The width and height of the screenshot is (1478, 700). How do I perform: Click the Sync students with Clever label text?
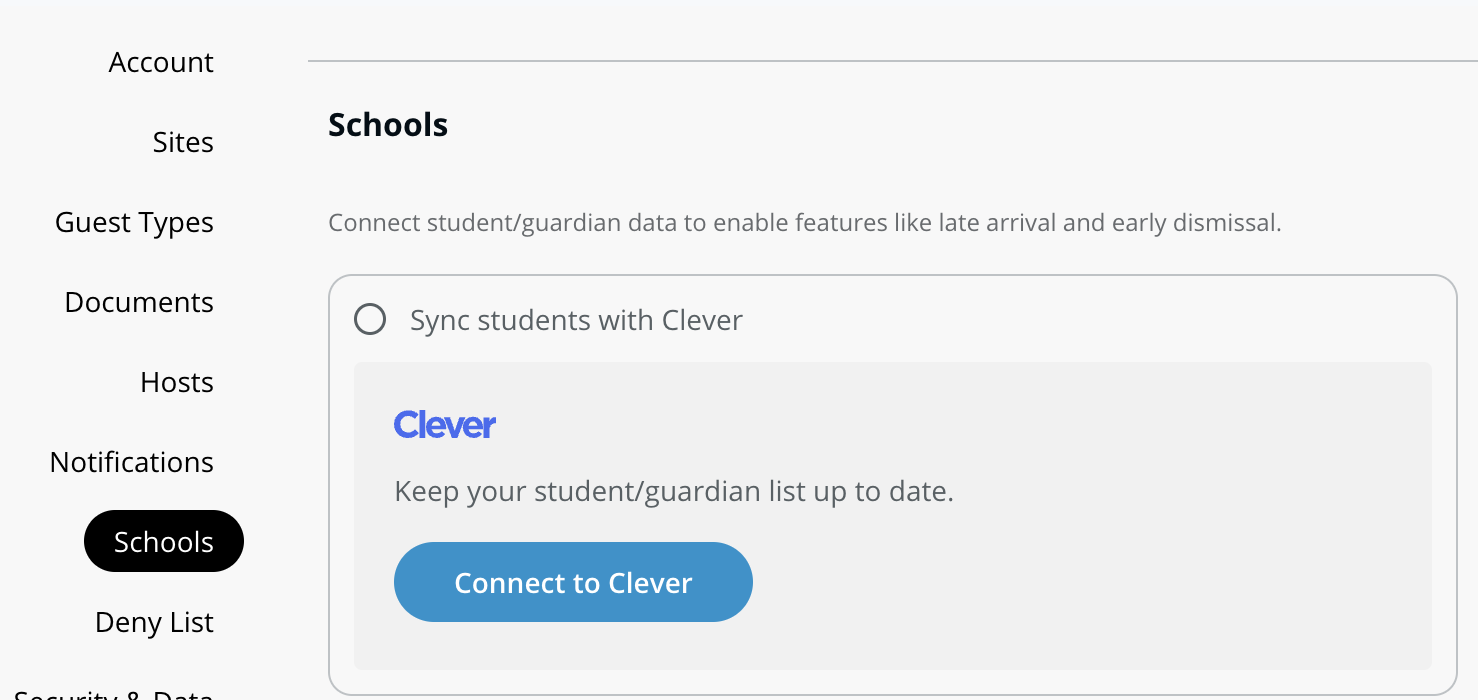click(x=576, y=320)
